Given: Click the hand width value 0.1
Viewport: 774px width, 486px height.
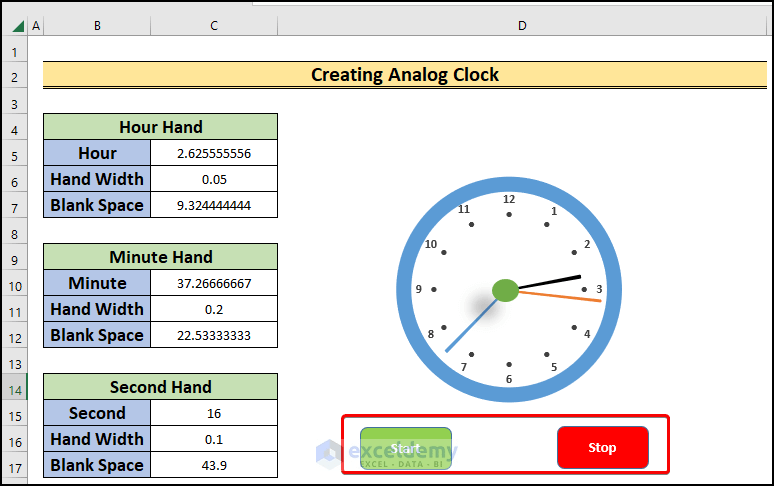Looking at the screenshot, I should click(x=214, y=439).
